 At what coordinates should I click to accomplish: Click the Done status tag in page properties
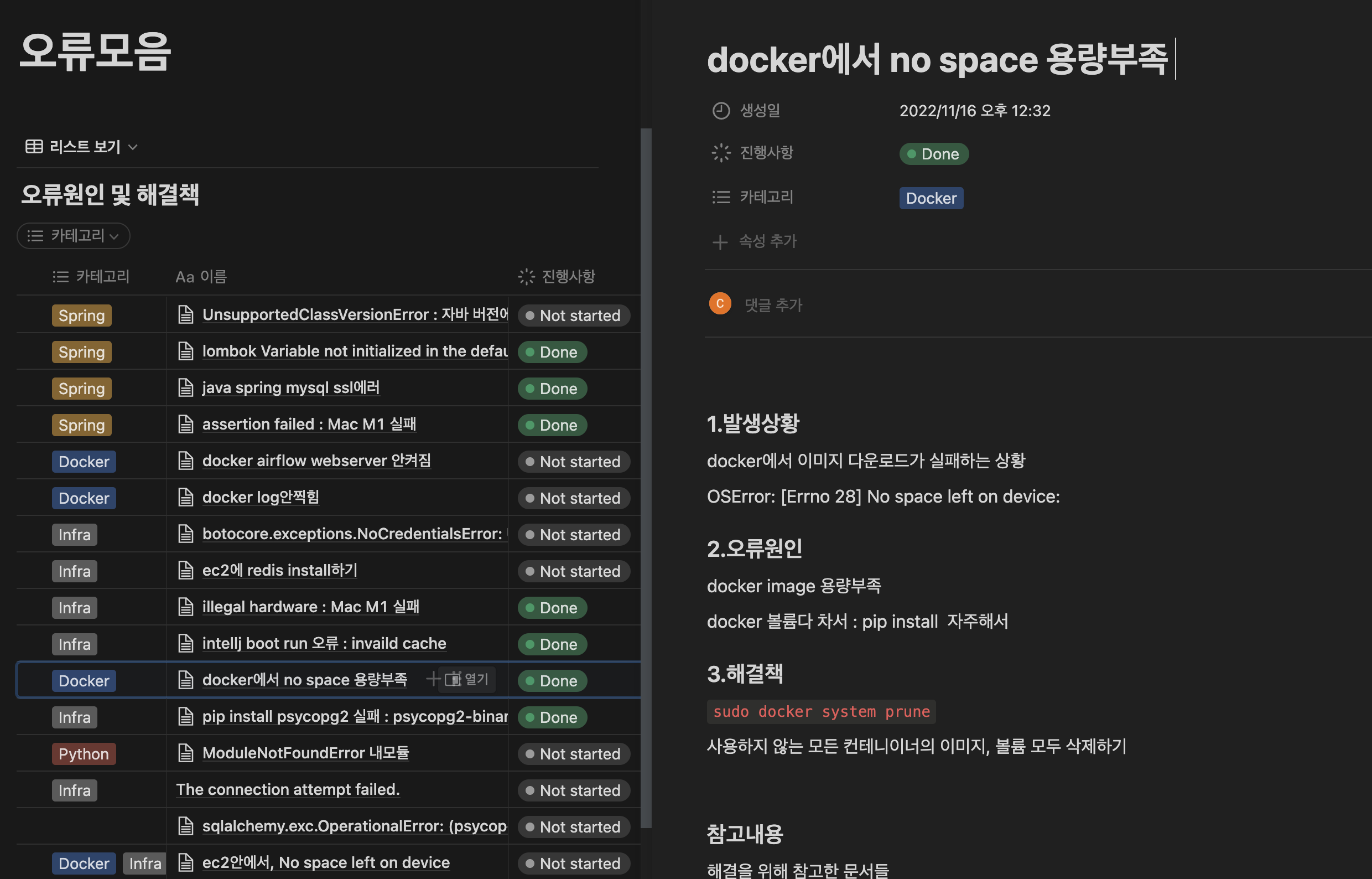click(x=933, y=154)
